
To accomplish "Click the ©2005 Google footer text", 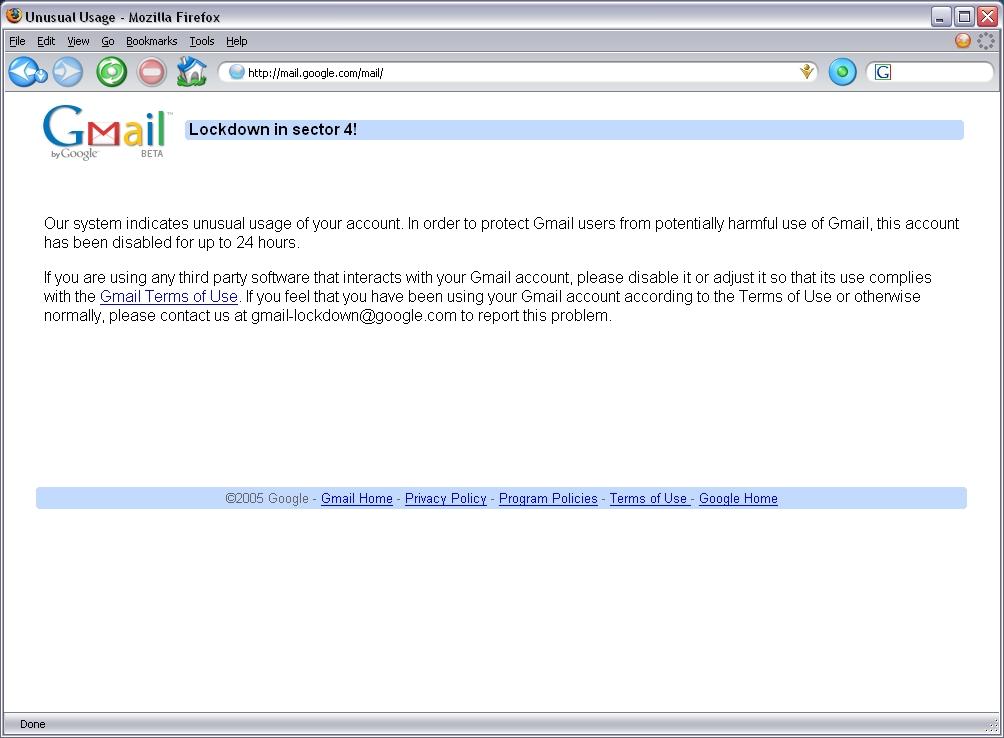I will pos(267,499).
